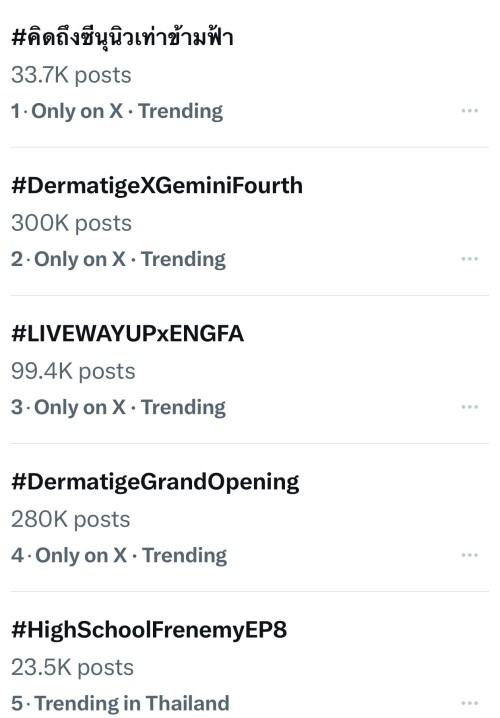Screen dimensions: 500x718
Task: Open more options for #DermatigeGrandOpening
Action: pos(470,555)
